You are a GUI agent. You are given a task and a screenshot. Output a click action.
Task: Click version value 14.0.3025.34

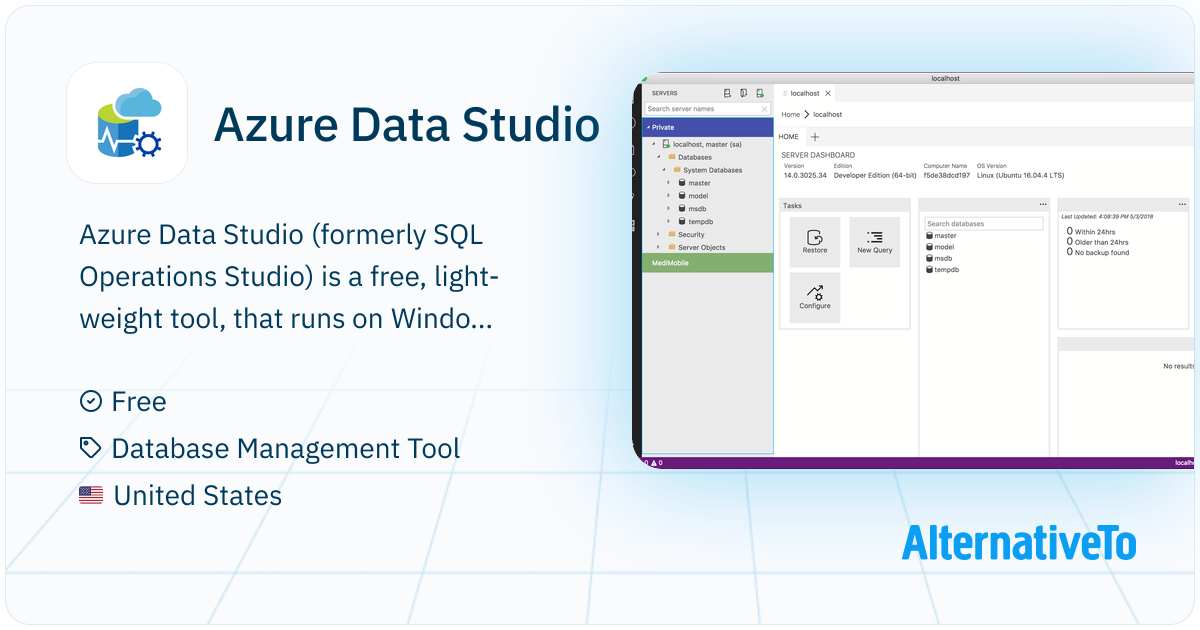click(806, 175)
